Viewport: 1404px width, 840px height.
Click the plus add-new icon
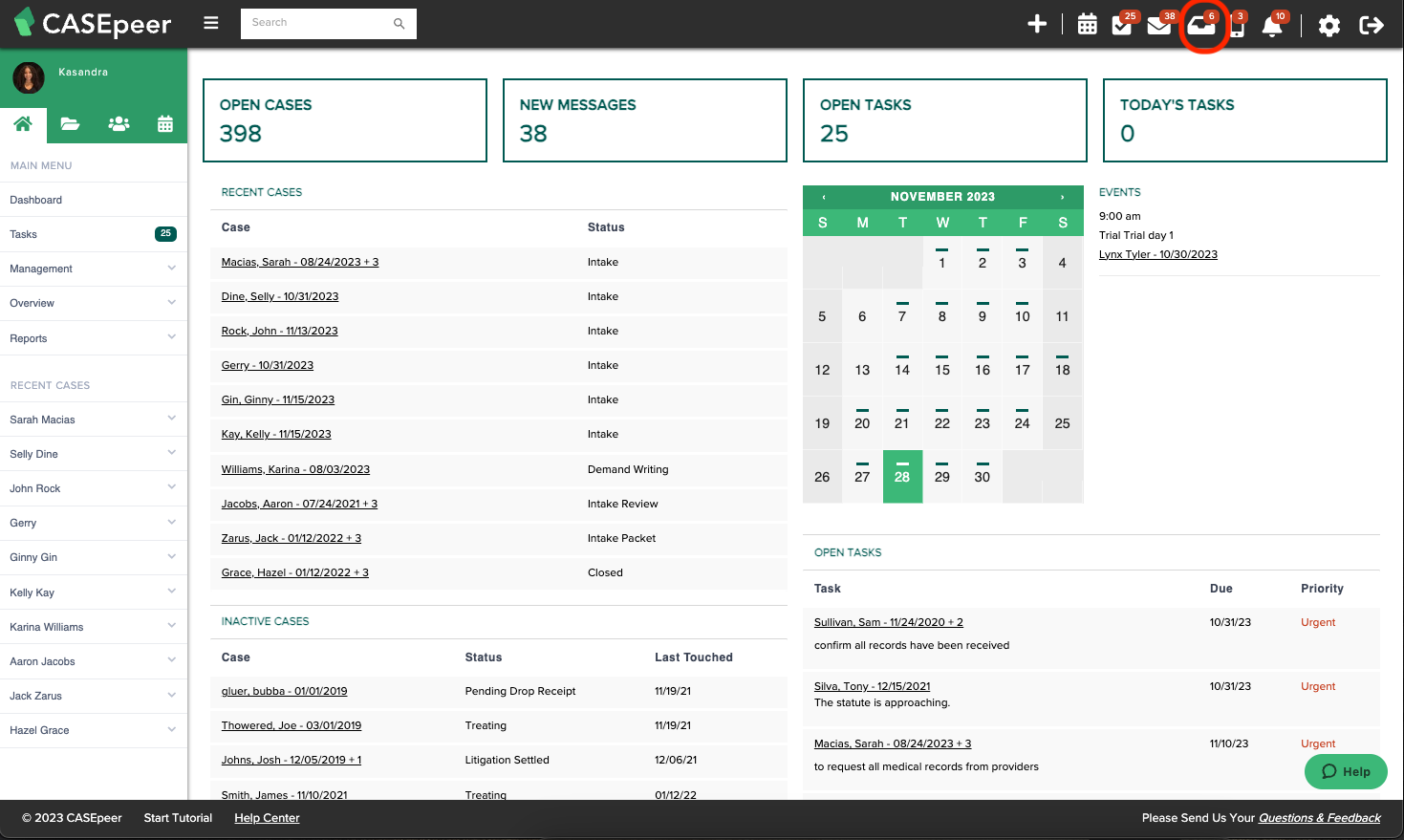pos(1037,24)
